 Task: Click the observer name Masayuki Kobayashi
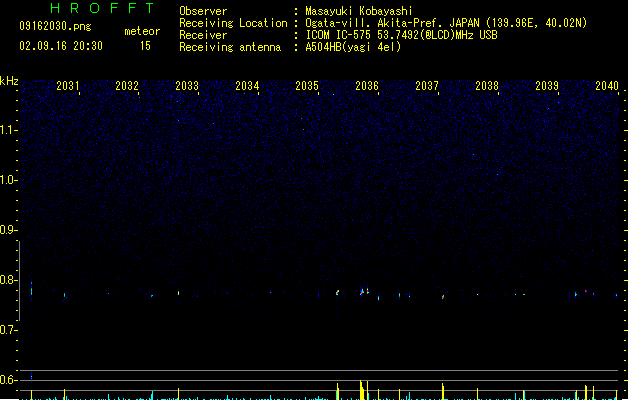tap(359, 11)
